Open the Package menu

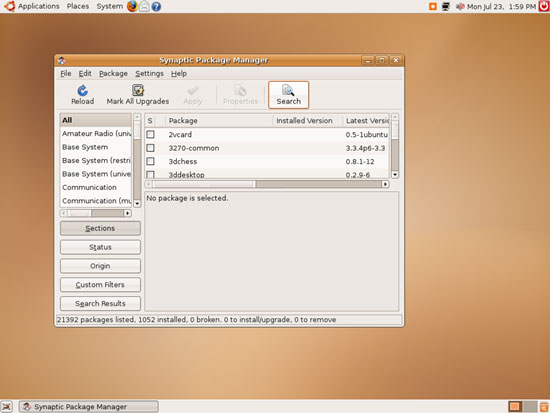pos(113,73)
